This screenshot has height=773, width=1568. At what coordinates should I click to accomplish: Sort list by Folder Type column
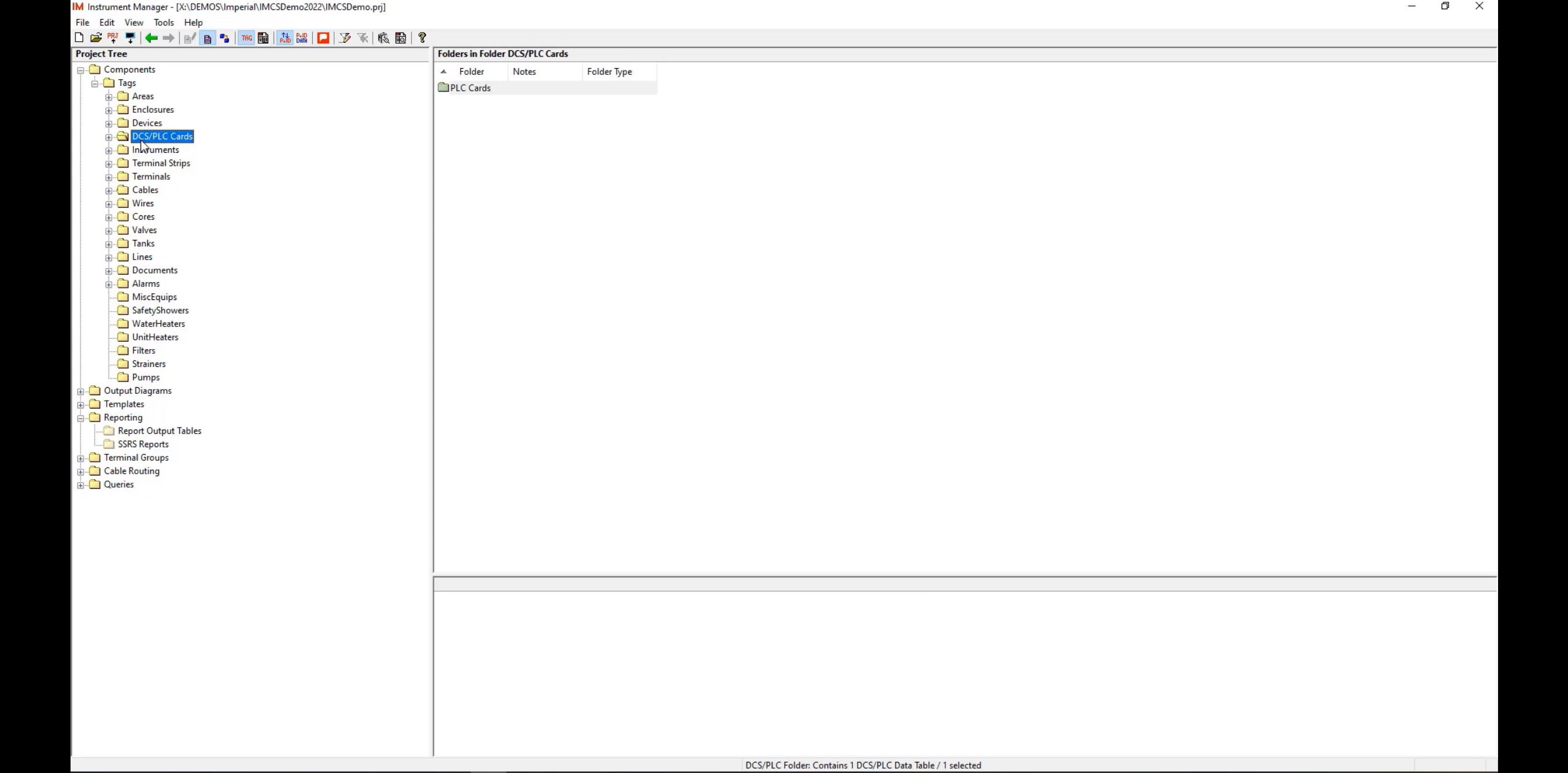(609, 72)
